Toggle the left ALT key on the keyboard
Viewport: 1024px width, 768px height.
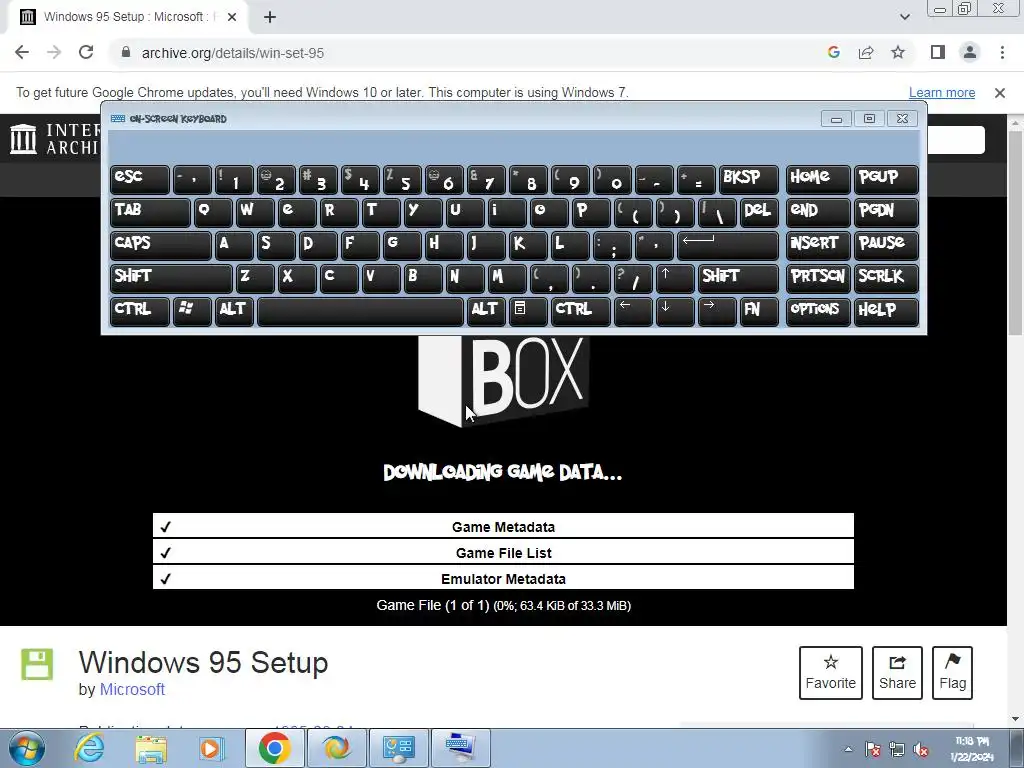234,312
